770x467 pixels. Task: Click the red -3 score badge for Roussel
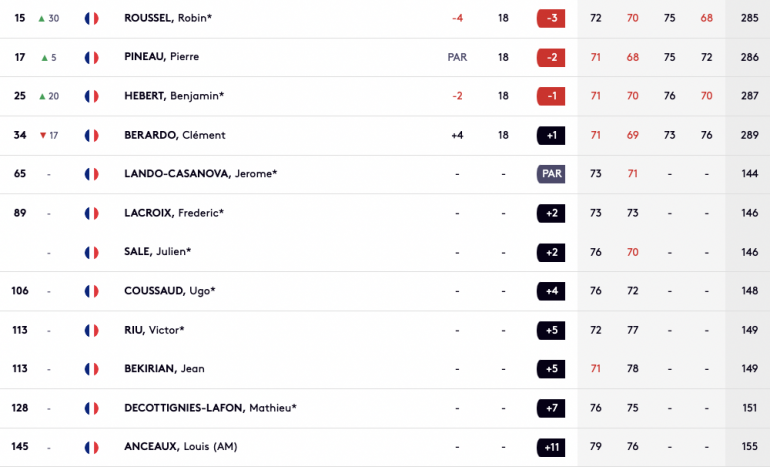pos(551,18)
